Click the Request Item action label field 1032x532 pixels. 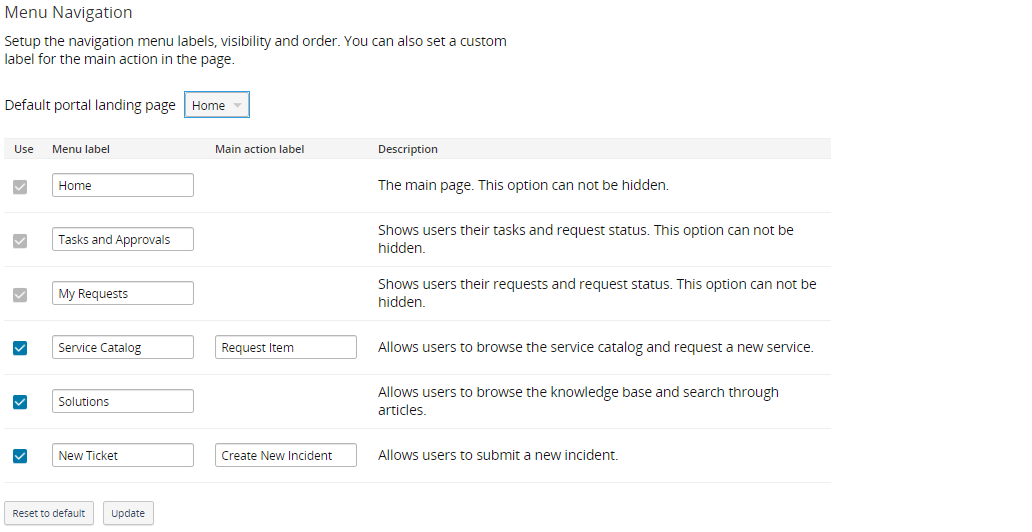click(x=286, y=348)
